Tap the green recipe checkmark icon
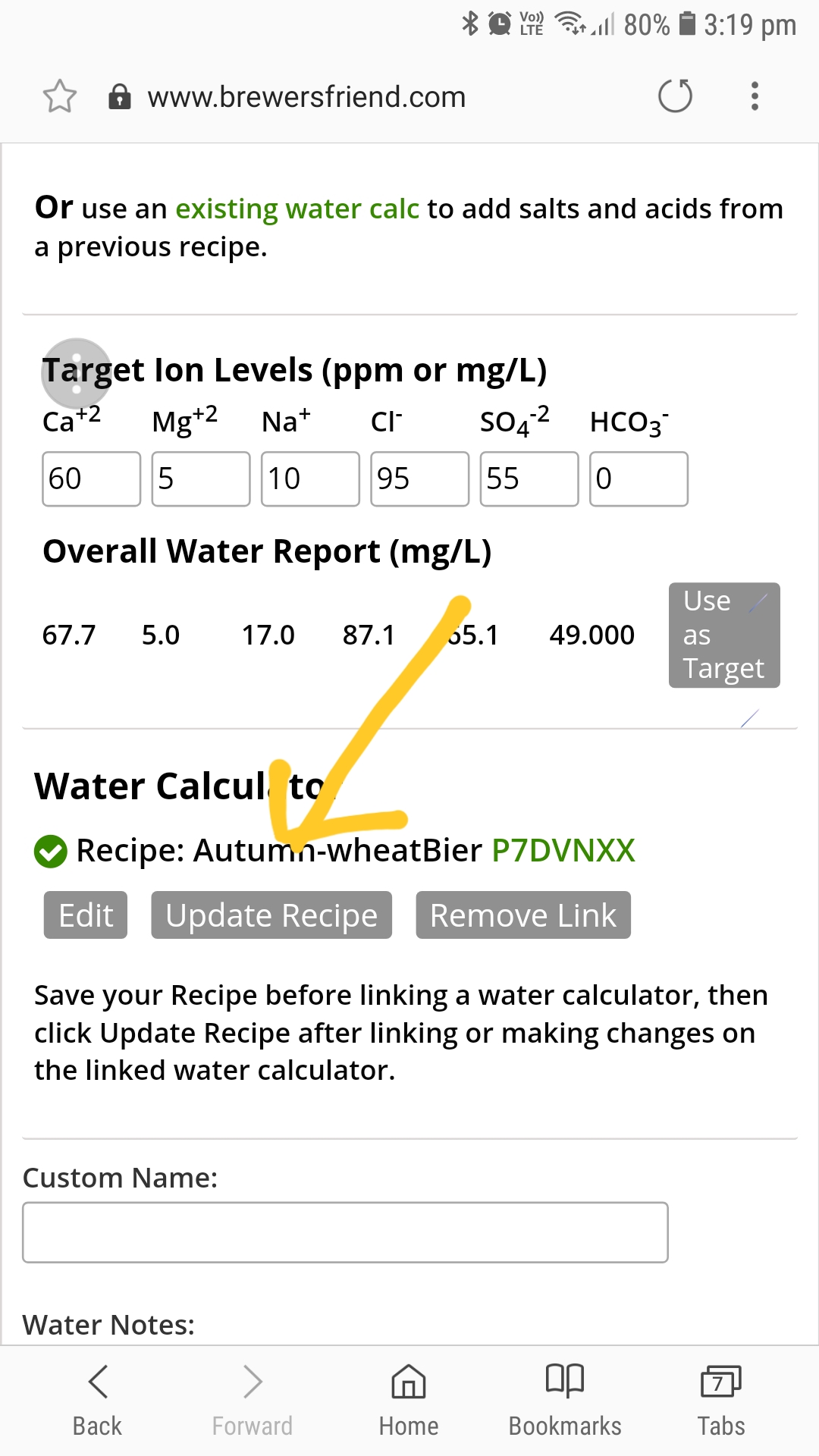 point(51,851)
